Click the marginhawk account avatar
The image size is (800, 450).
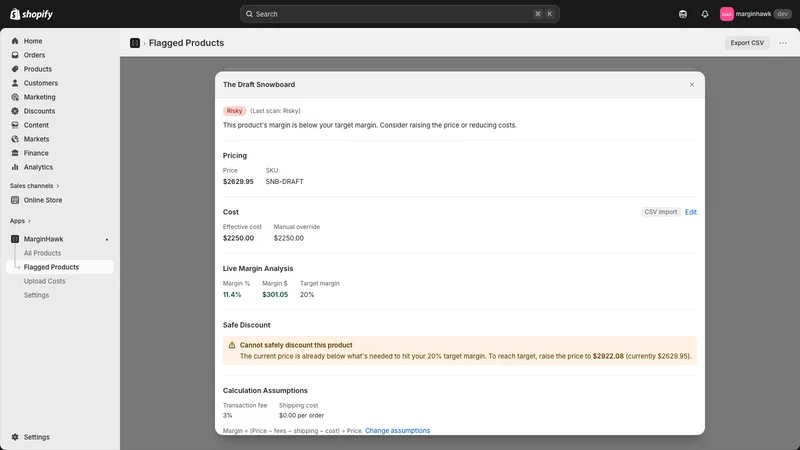click(x=727, y=14)
